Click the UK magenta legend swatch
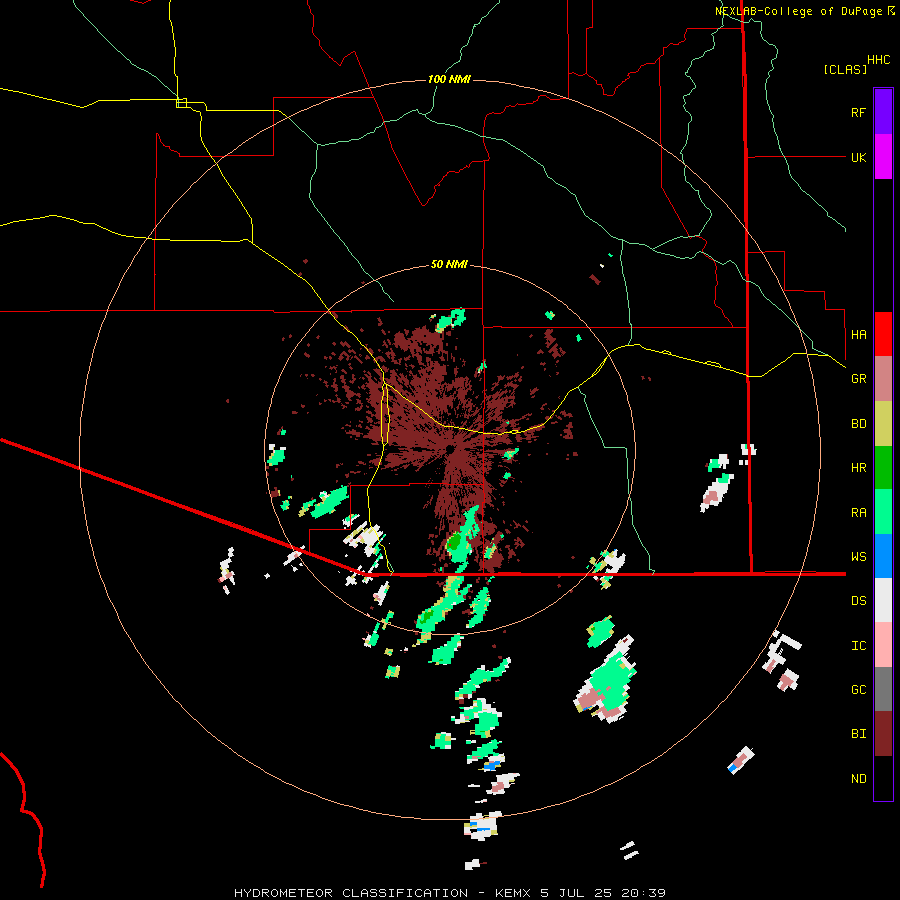 pos(883,157)
